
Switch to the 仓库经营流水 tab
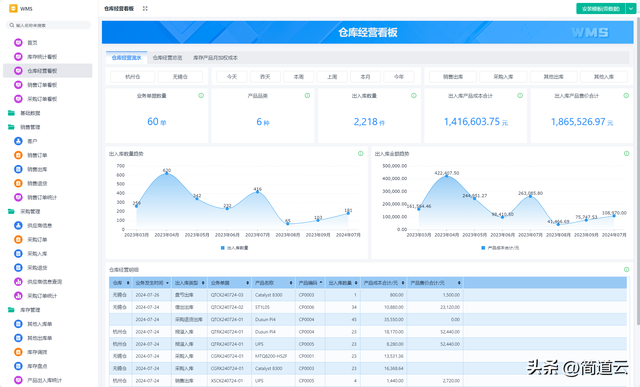click(x=127, y=58)
